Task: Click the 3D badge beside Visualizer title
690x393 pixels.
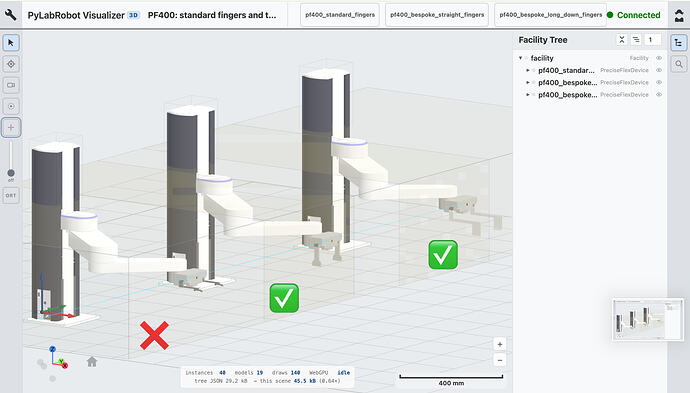Action: 133,15
